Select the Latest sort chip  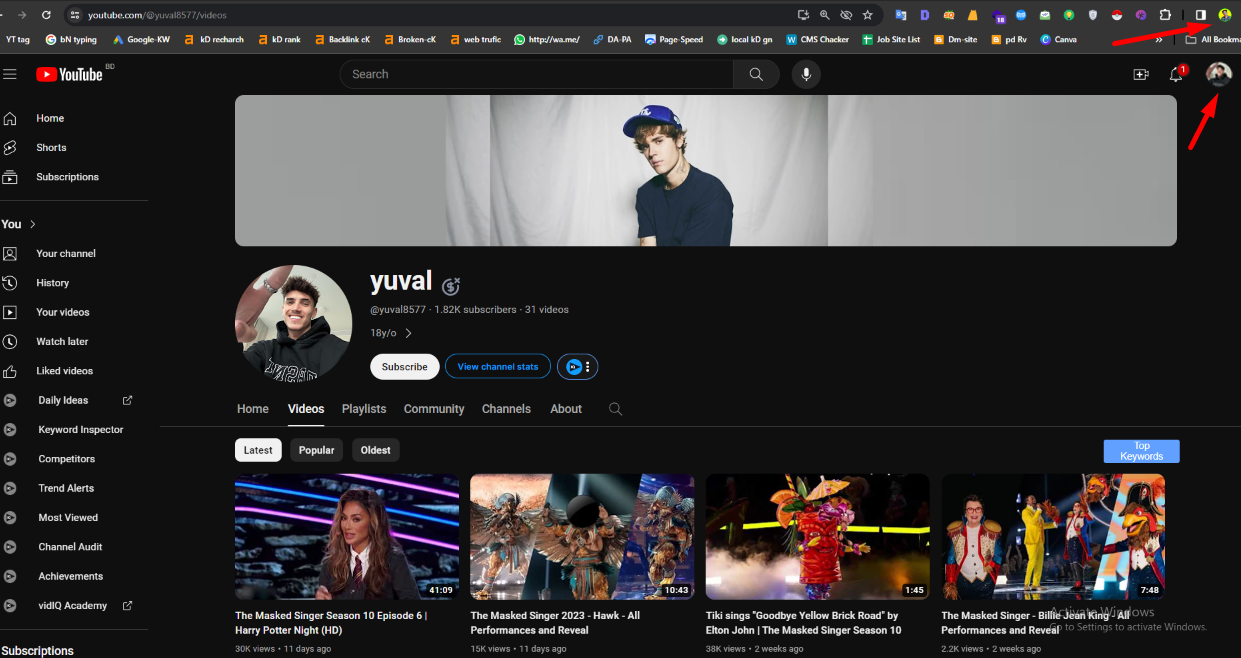click(258, 450)
